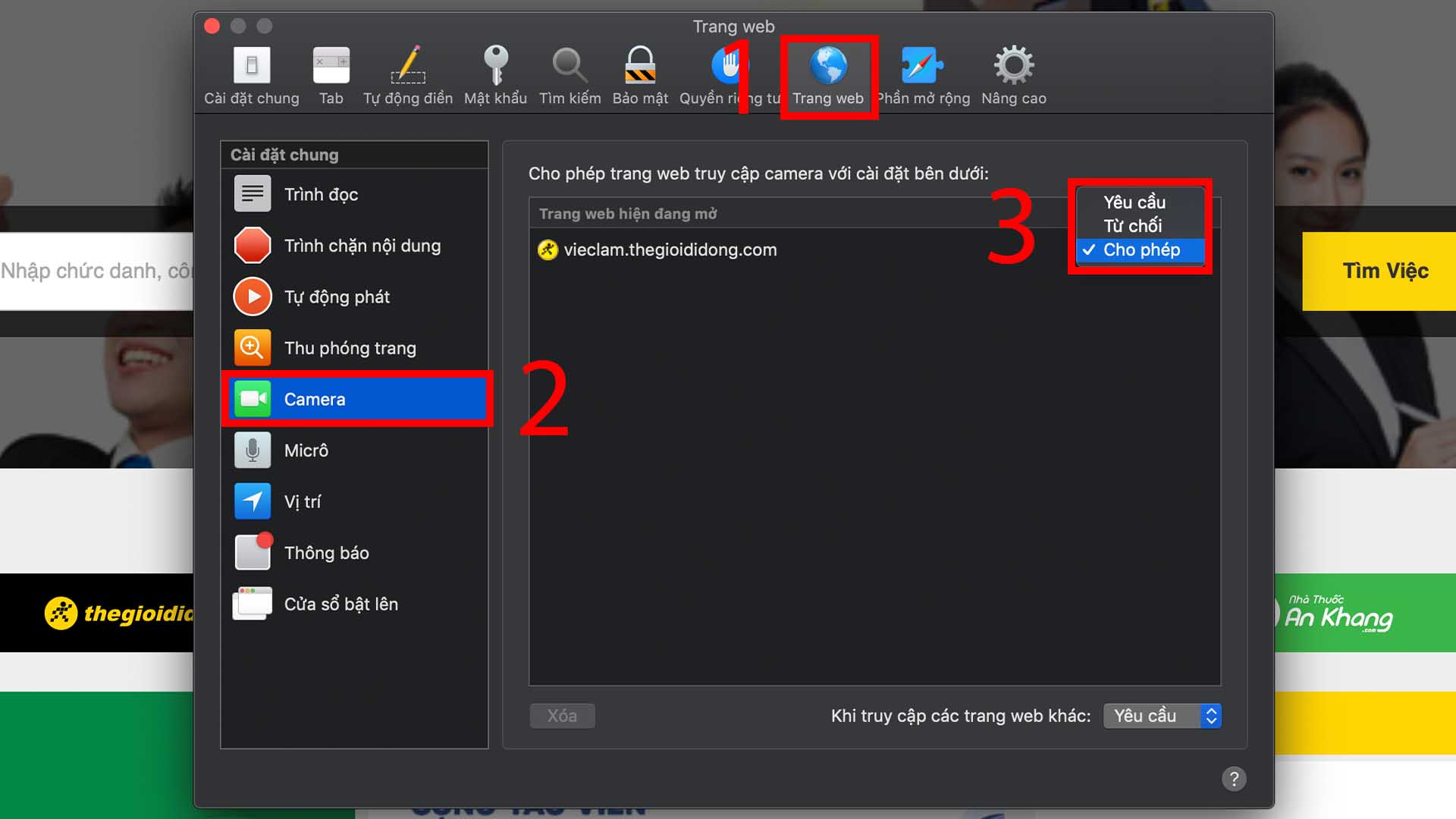This screenshot has height=819, width=1456.
Task: Choose Cho phép in the popup menu
Action: pos(1140,249)
